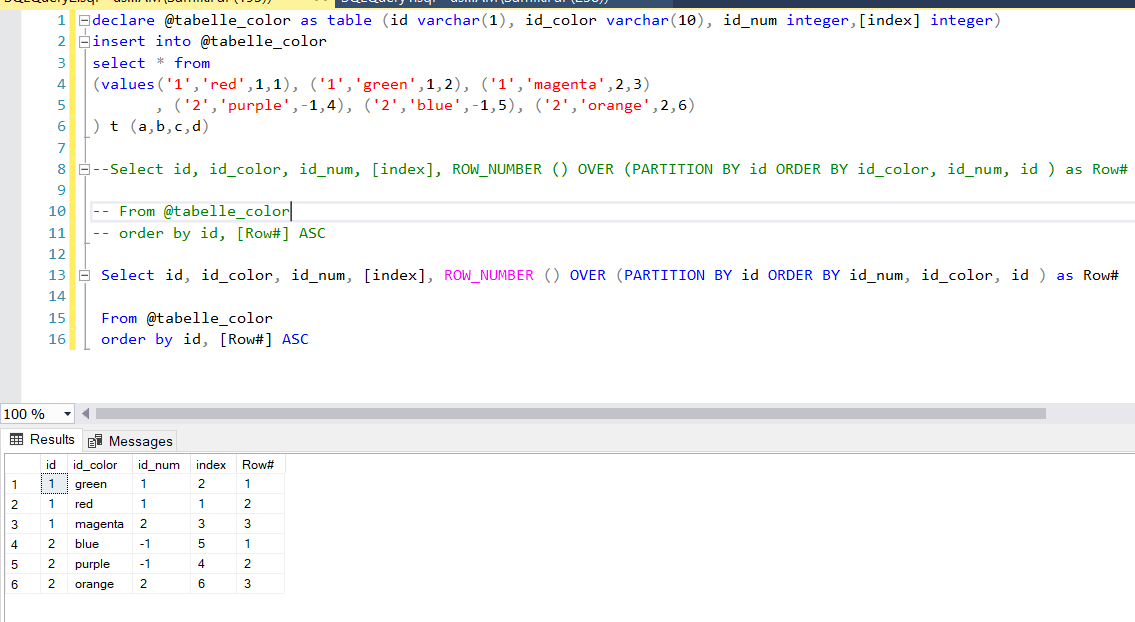Switch to the Messages tab
The width and height of the screenshot is (1135, 622).
pos(131,441)
